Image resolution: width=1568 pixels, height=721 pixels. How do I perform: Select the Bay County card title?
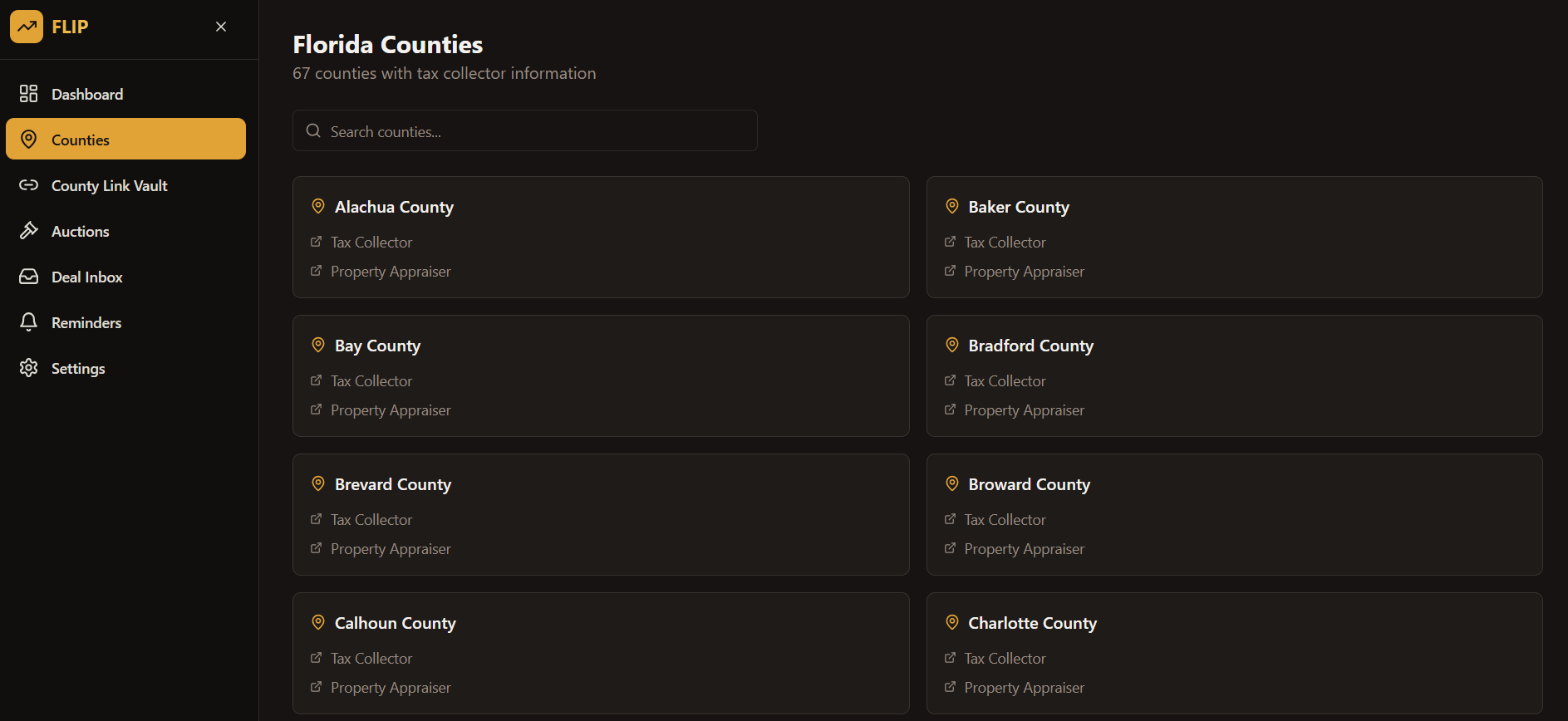377,346
